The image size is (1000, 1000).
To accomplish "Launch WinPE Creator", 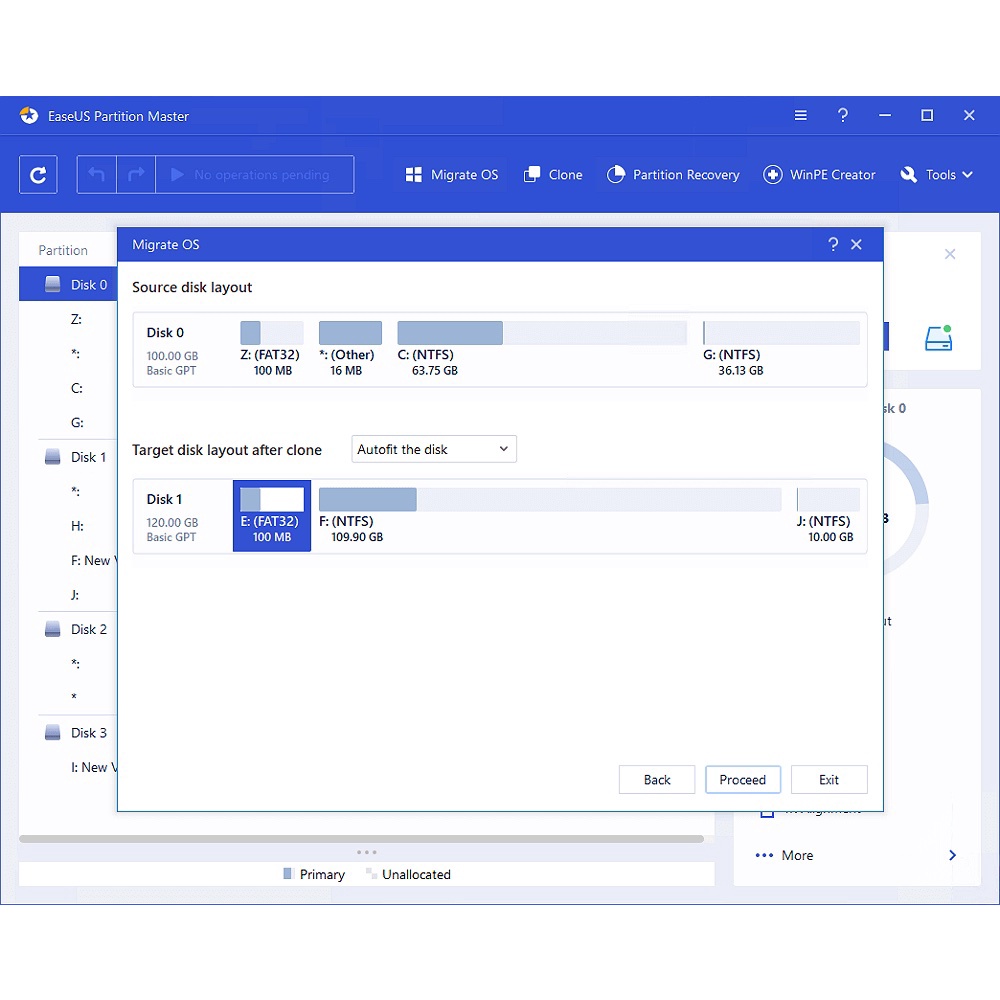I will click(819, 175).
